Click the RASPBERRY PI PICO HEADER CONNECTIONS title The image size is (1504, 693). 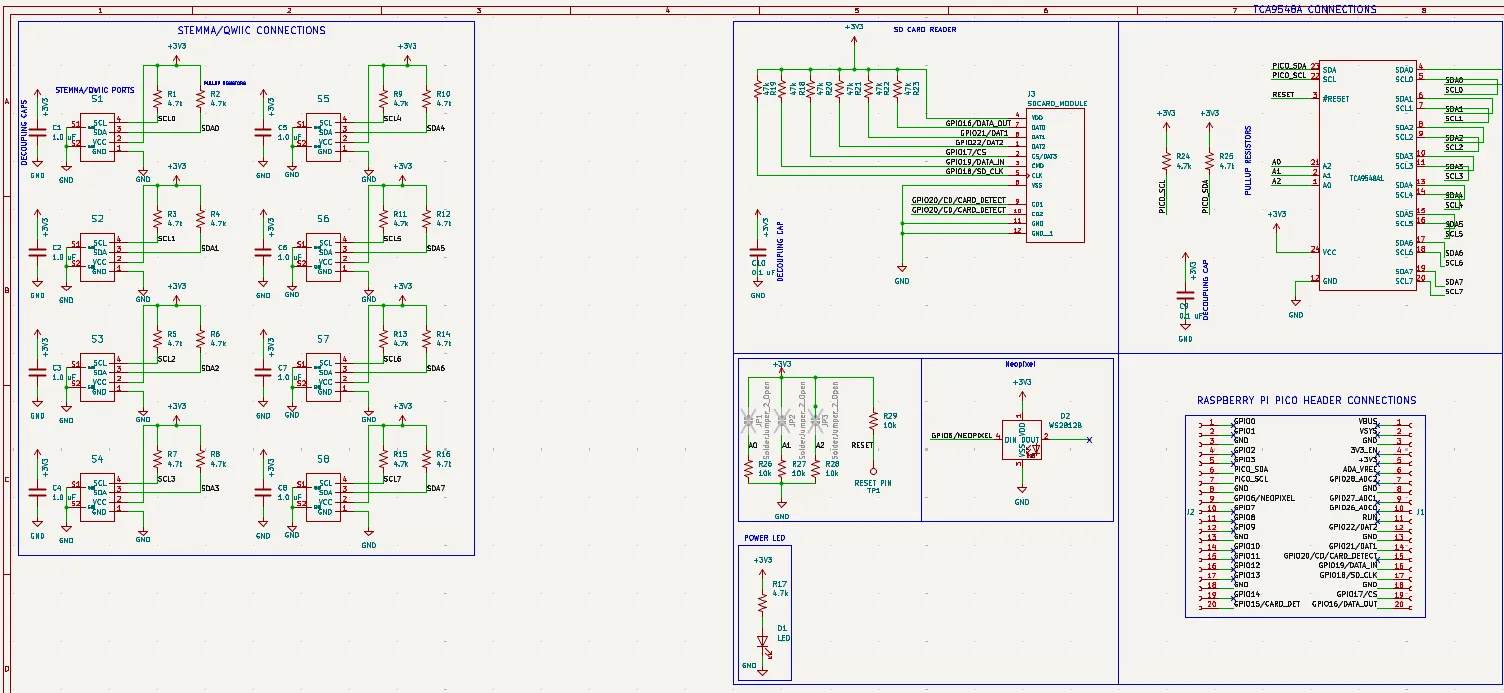pyautogui.click(x=1305, y=400)
